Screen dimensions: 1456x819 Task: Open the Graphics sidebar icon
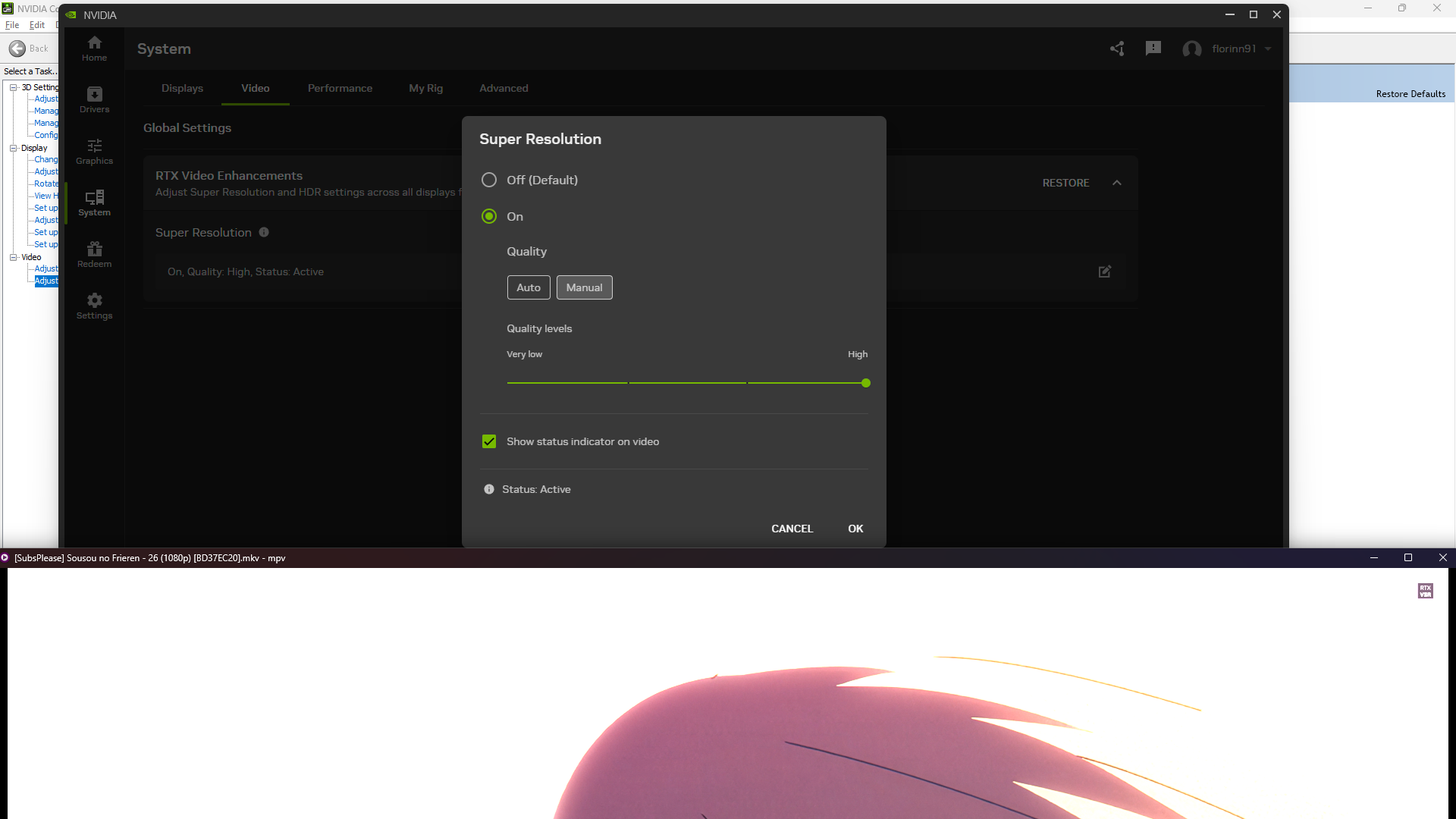pyautogui.click(x=94, y=151)
